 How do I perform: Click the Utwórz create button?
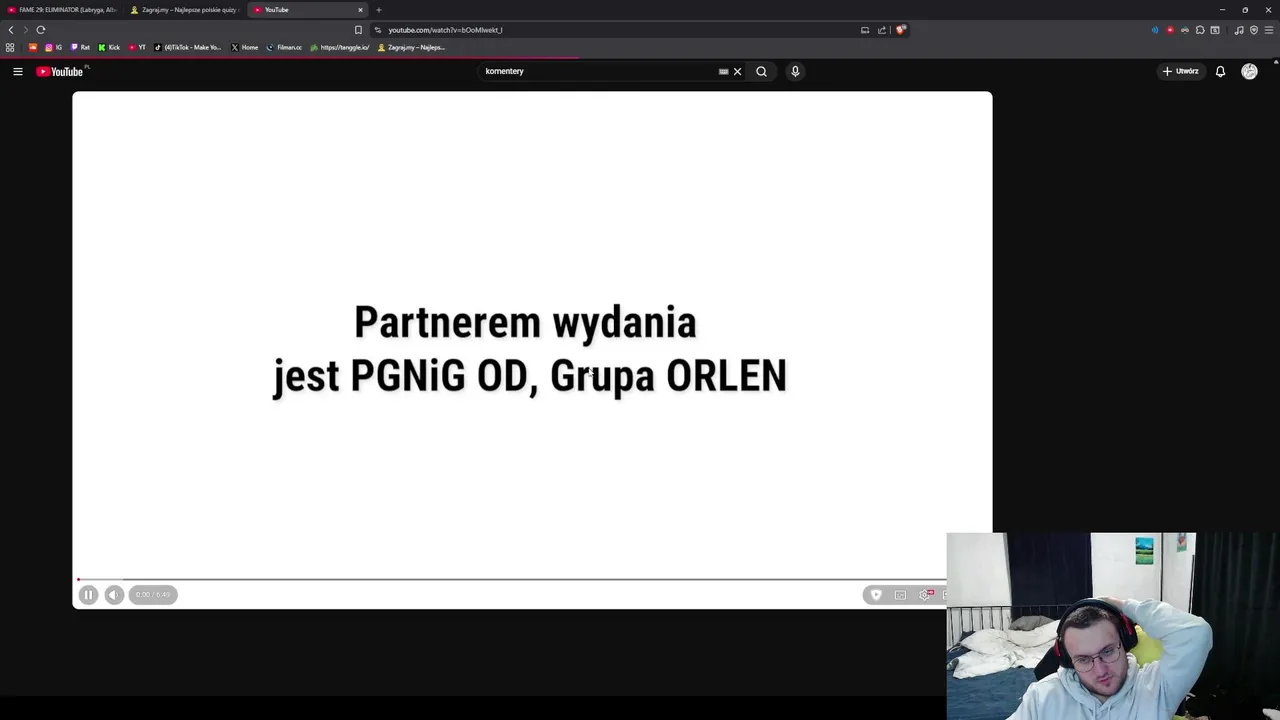click(1181, 71)
